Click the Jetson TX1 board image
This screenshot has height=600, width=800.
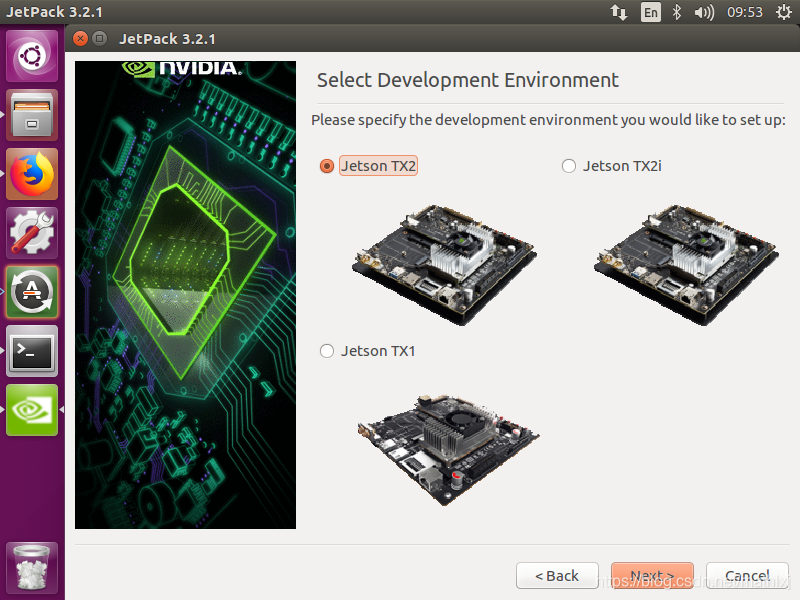(x=448, y=449)
